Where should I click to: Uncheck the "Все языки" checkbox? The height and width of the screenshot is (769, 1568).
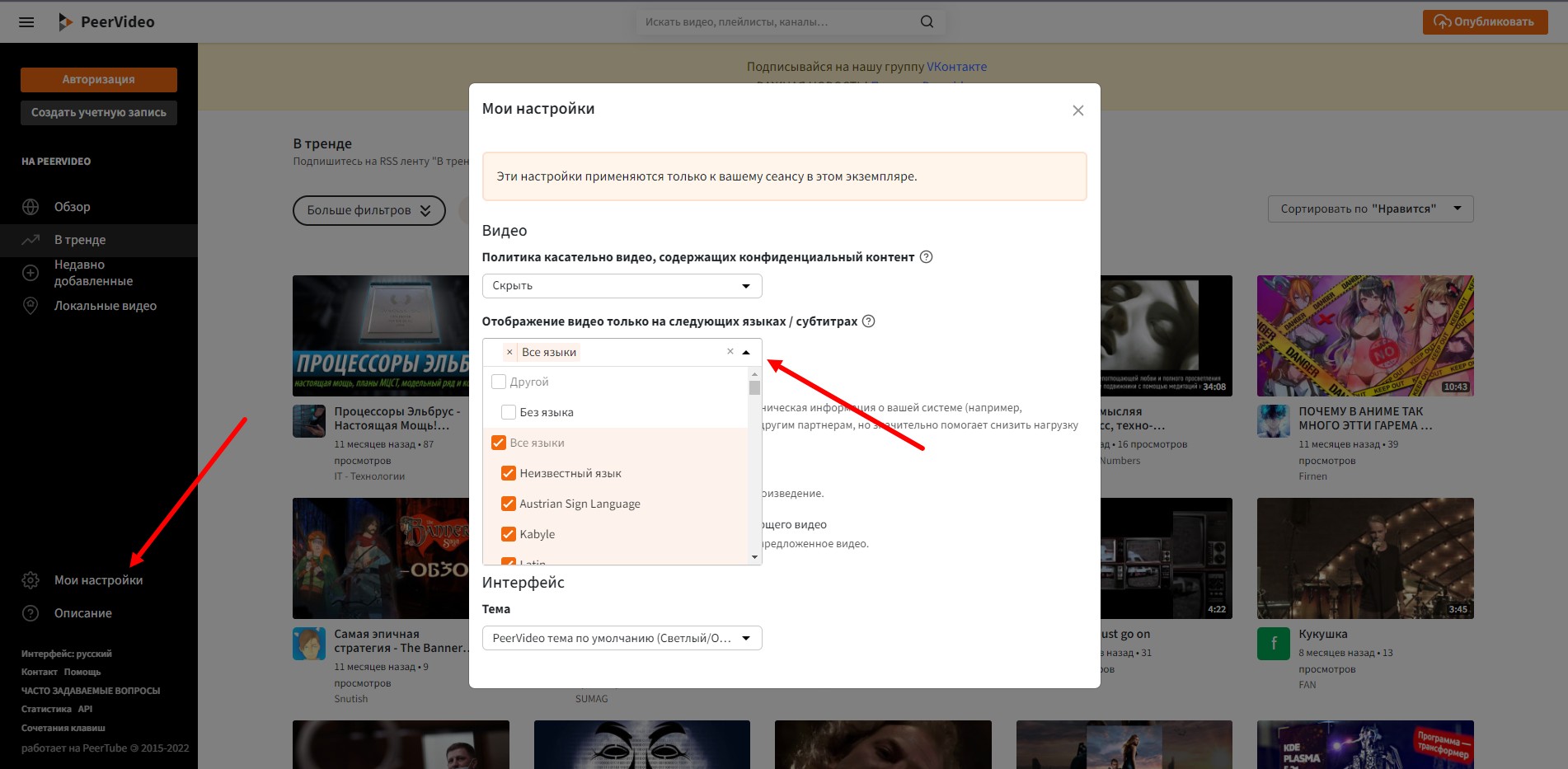498,443
